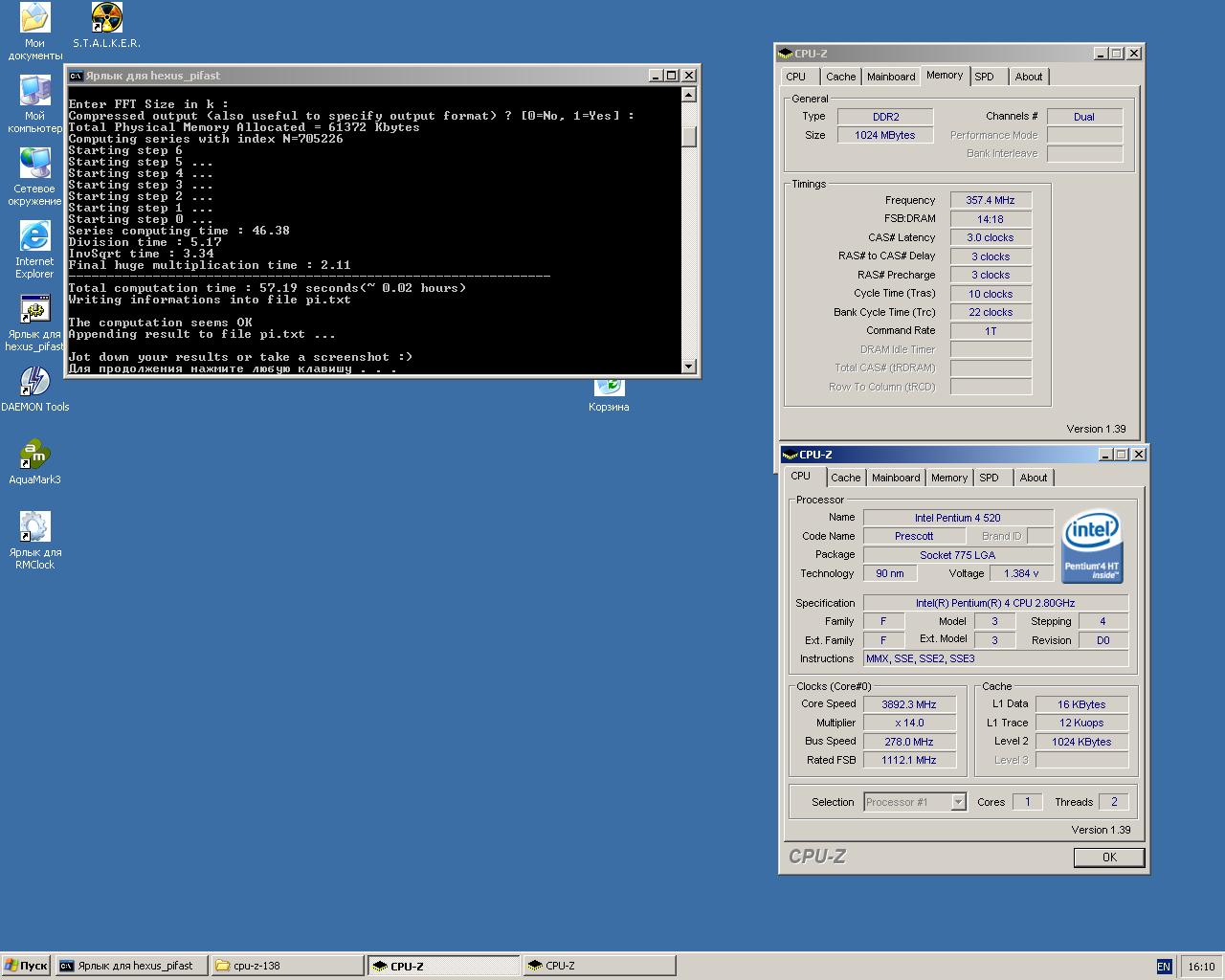Click the Size field 1024 MBytes
This screenshot has width=1225, height=980.
pos(885,135)
